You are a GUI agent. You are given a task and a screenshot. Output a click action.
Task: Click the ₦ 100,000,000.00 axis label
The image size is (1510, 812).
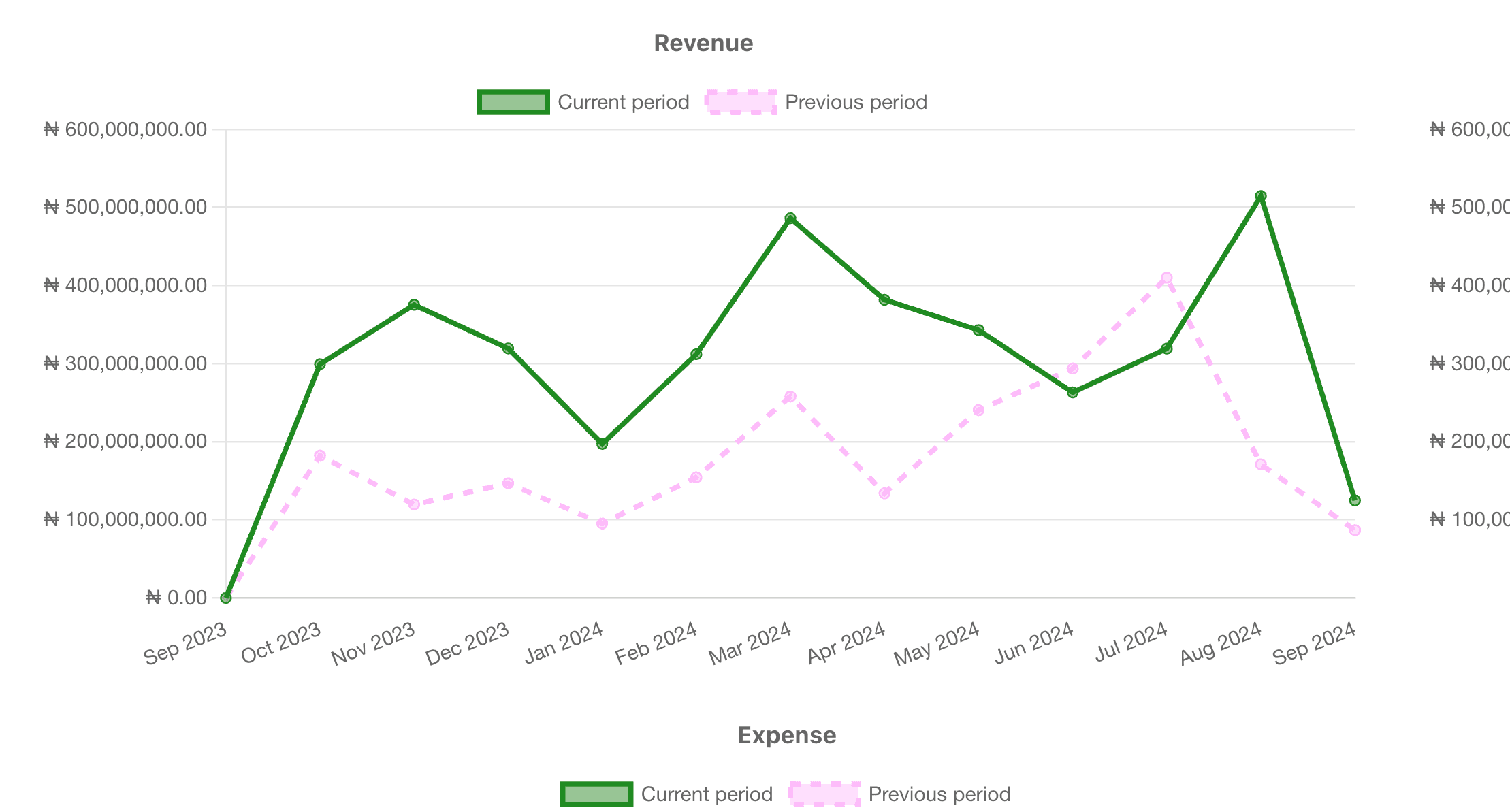pos(125,520)
